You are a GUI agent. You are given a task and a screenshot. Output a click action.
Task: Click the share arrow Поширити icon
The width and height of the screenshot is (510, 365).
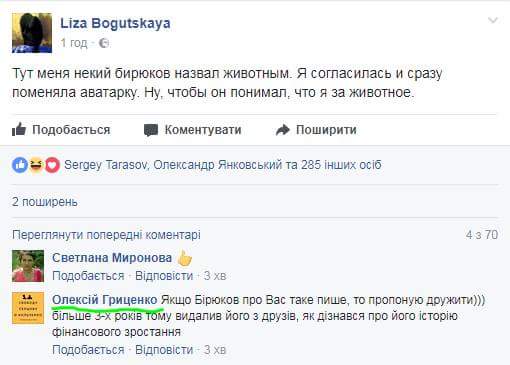283,130
